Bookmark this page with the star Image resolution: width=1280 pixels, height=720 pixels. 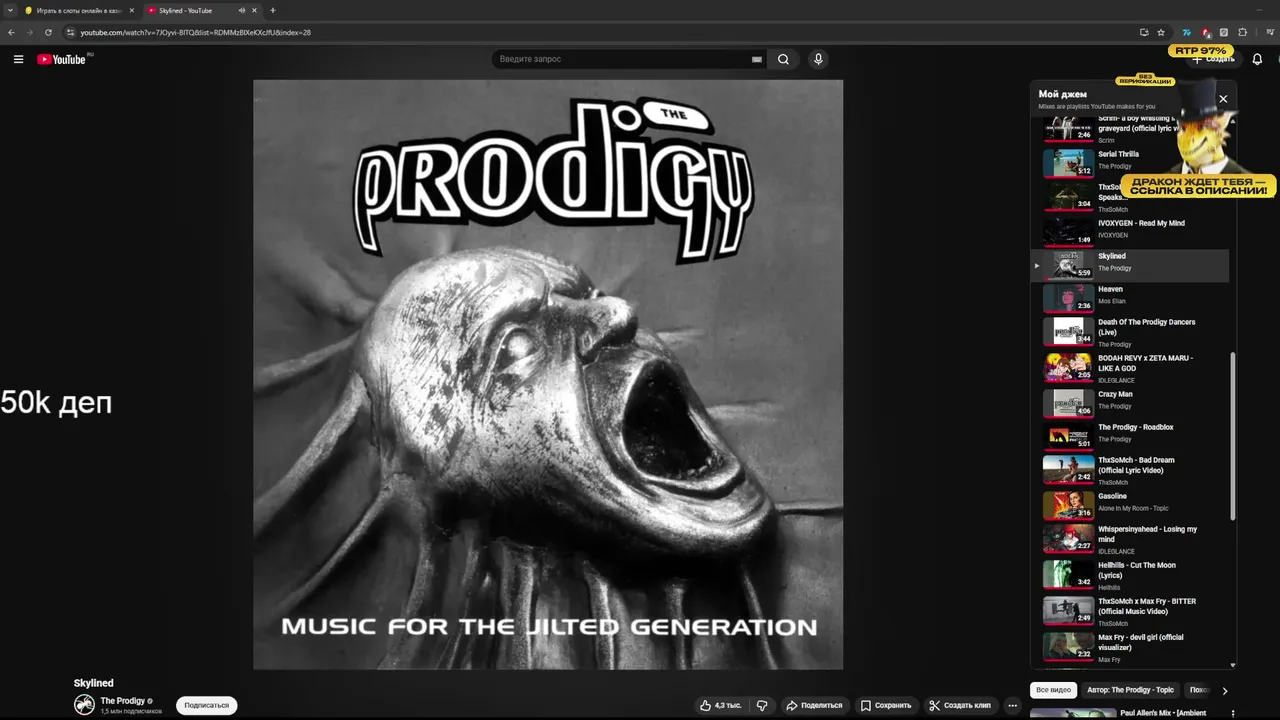click(x=1161, y=32)
